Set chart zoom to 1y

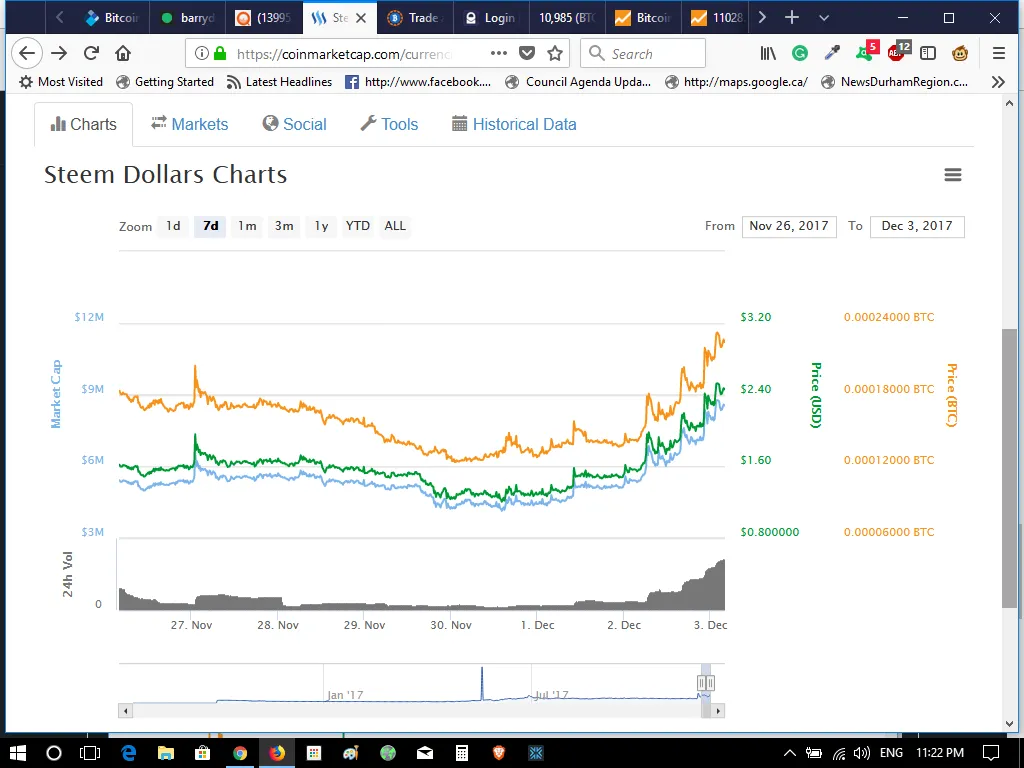(x=321, y=226)
